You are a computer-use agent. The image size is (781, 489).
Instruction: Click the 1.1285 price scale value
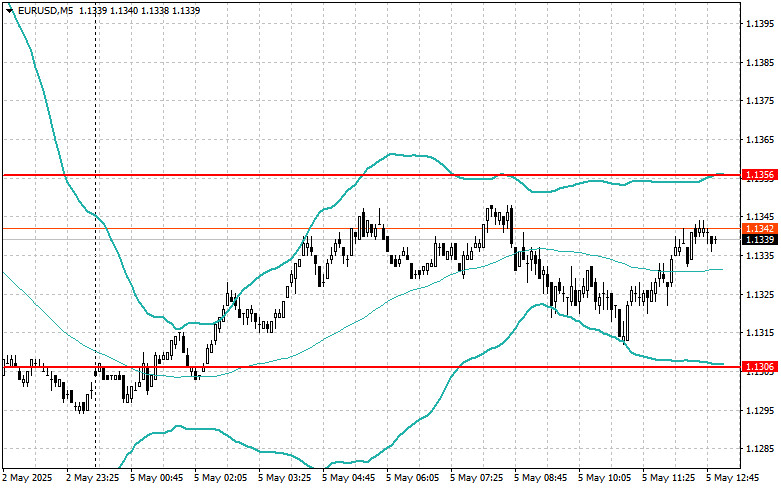pyautogui.click(x=760, y=449)
